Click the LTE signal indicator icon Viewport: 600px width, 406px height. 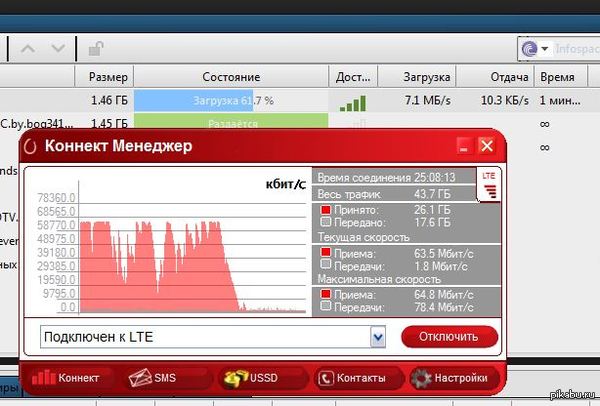(x=489, y=182)
